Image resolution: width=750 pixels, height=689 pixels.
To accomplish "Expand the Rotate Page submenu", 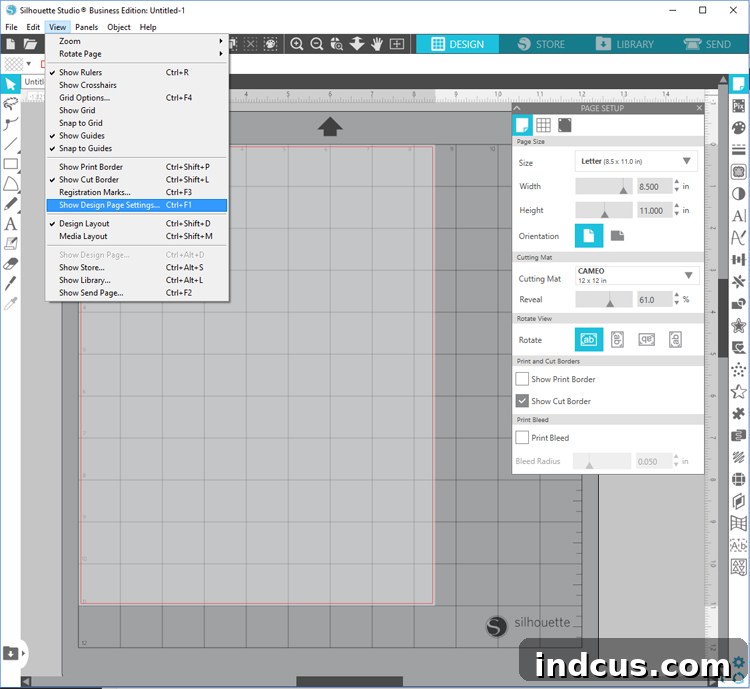I will 137,54.
